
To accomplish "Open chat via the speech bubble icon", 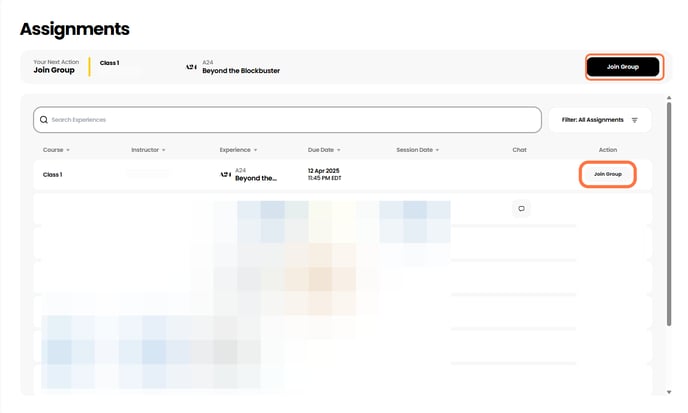I will [x=521, y=208].
